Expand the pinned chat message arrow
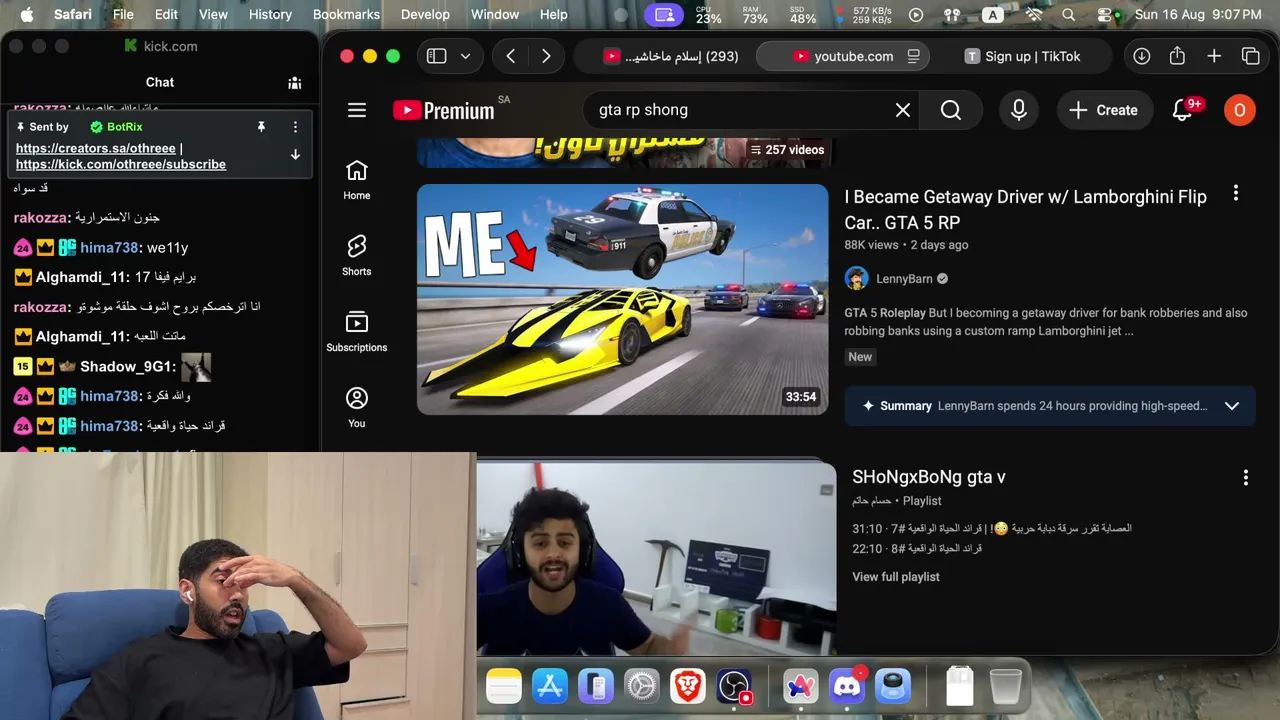This screenshot has height=720, width=1280. [x=295, y=155]
